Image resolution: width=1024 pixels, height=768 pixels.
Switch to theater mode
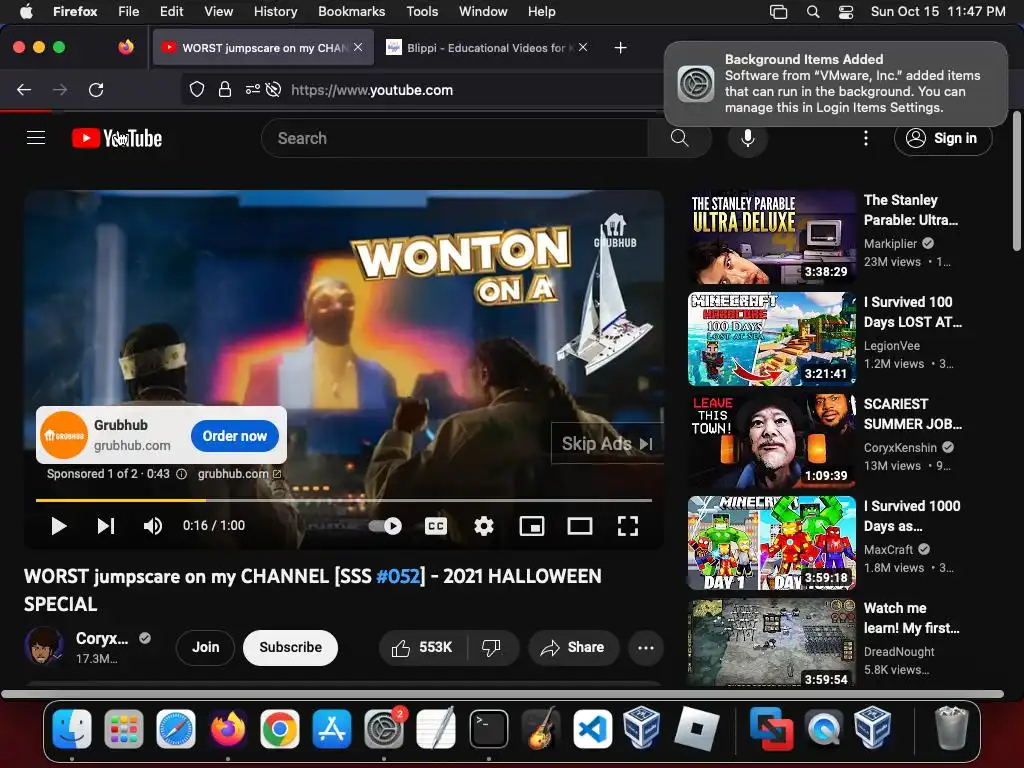point(579,526)
